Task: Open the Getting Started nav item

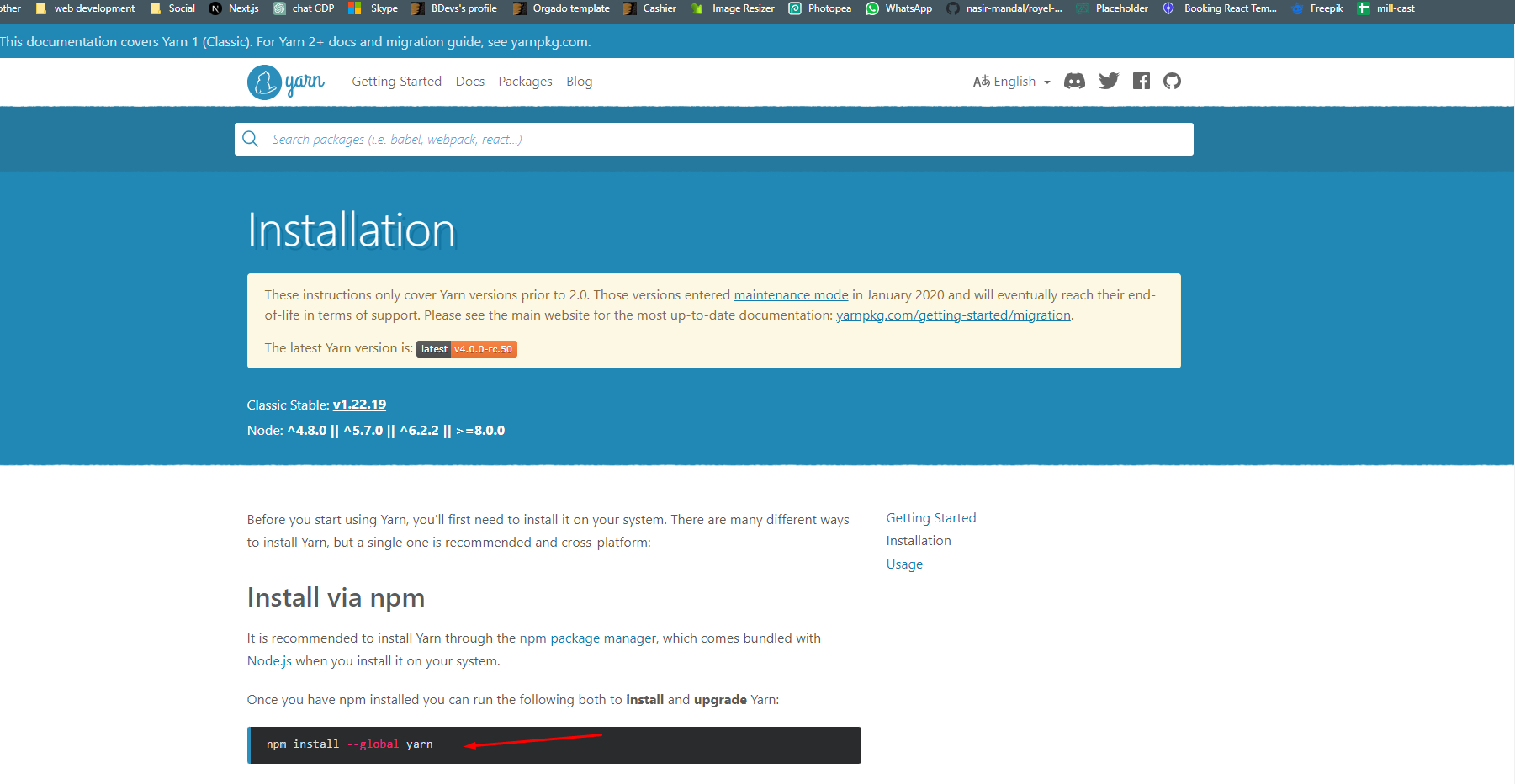Action: pos(396,82)
